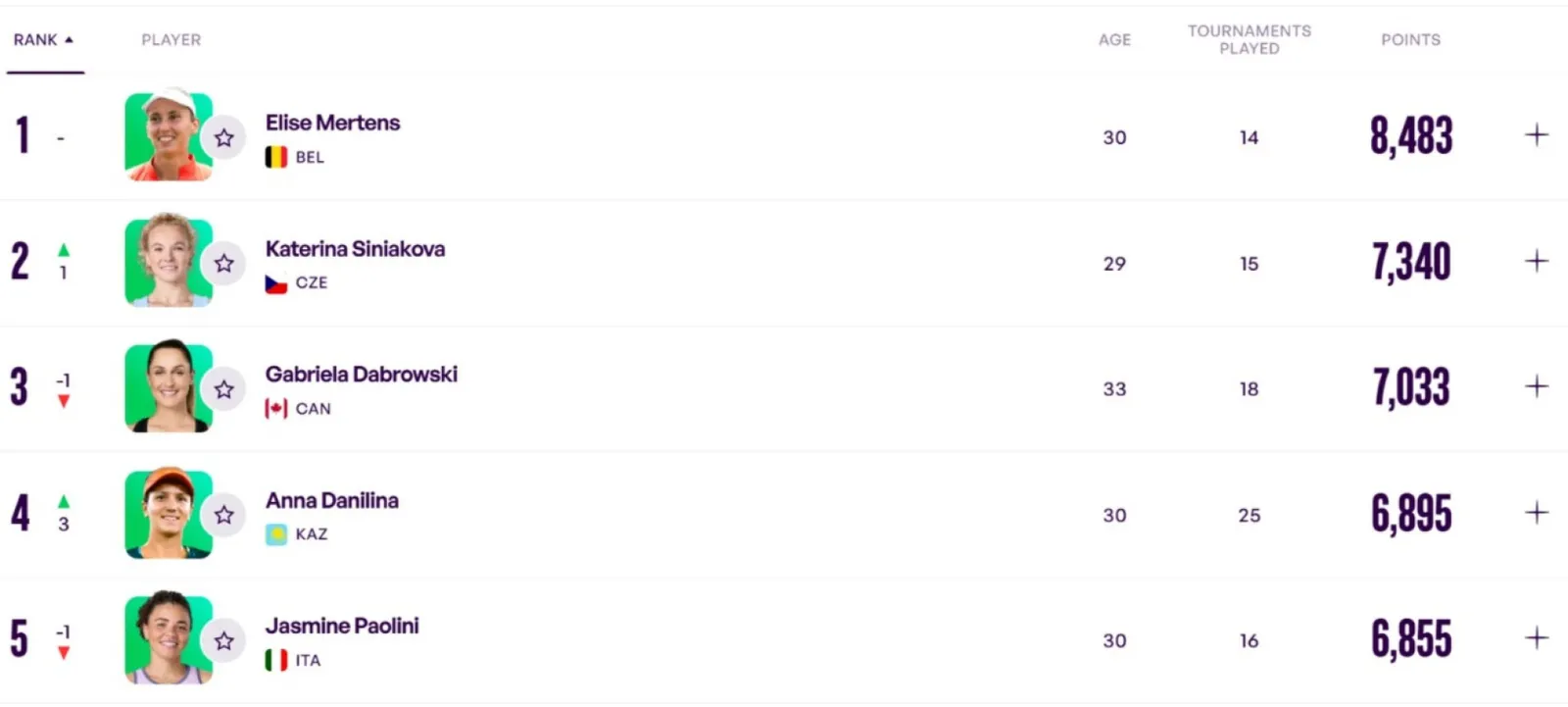This screenshot has width=1568, height=707.
Task: Expand Katerina Siniakova's points details
Action: pyautogui.click(x=1537, y=261)
